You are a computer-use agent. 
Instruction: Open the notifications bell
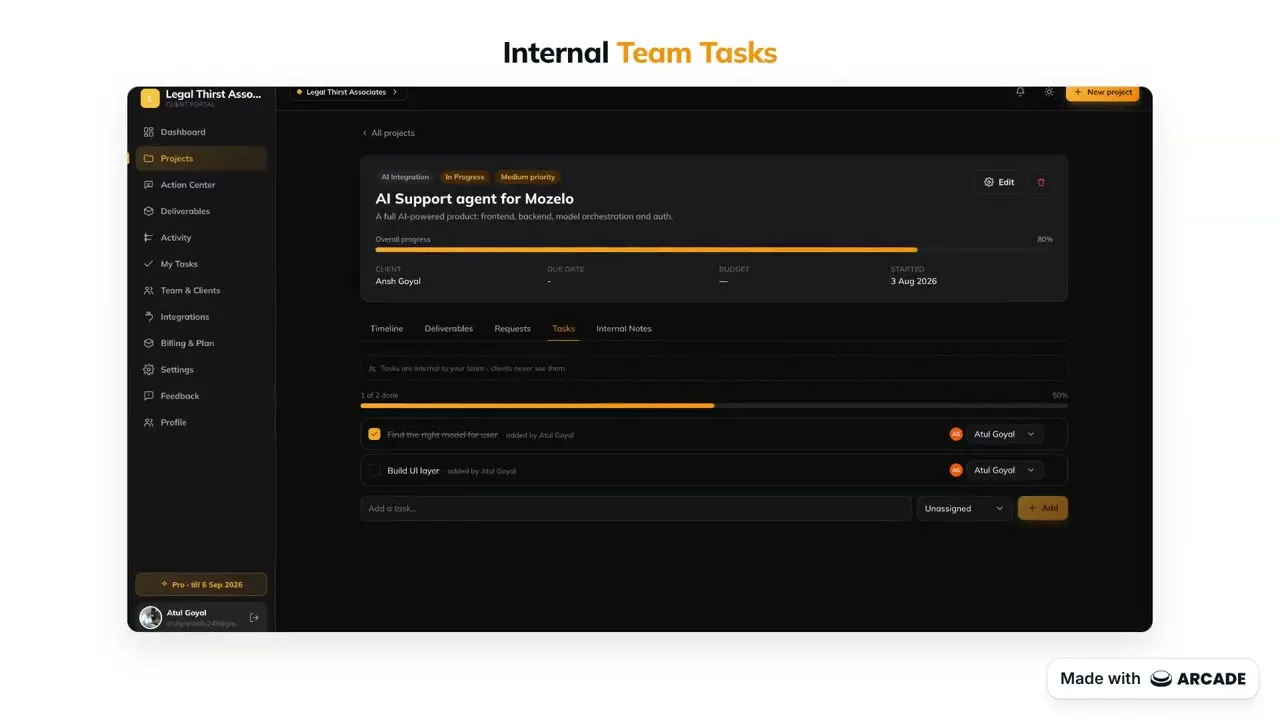(1020, 92)
